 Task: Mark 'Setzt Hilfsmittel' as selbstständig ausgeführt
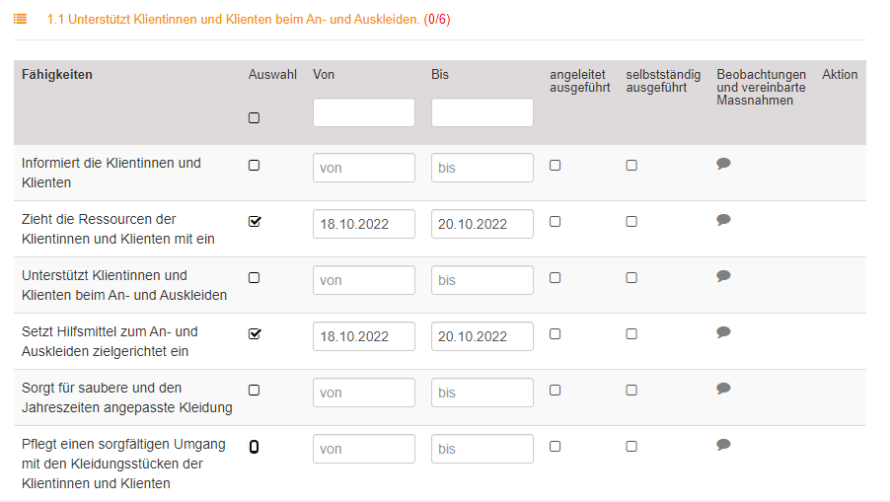click(x=632, y=334)
